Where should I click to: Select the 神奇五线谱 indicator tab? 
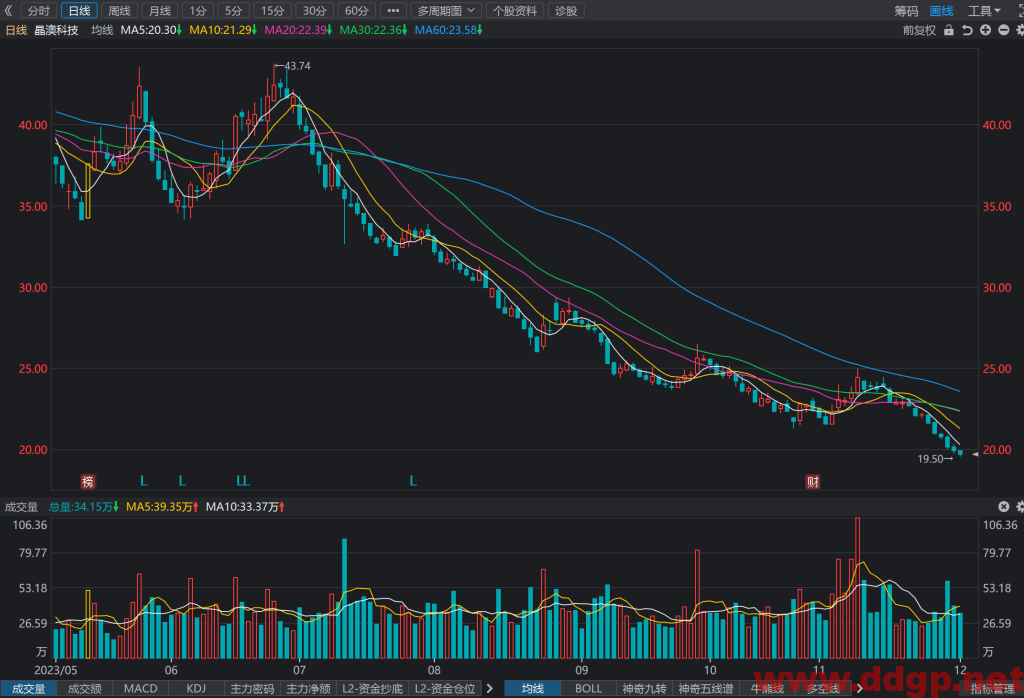point(705,688)
